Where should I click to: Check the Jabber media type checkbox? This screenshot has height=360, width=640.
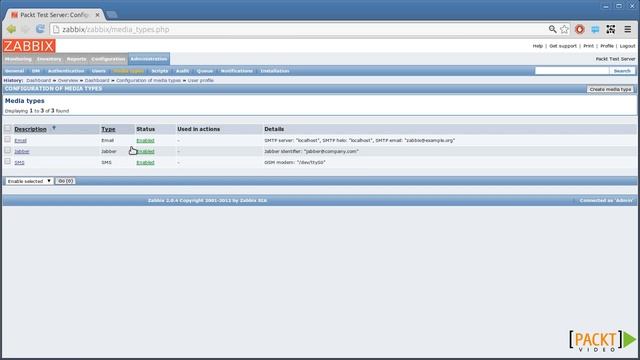(7, 151)
